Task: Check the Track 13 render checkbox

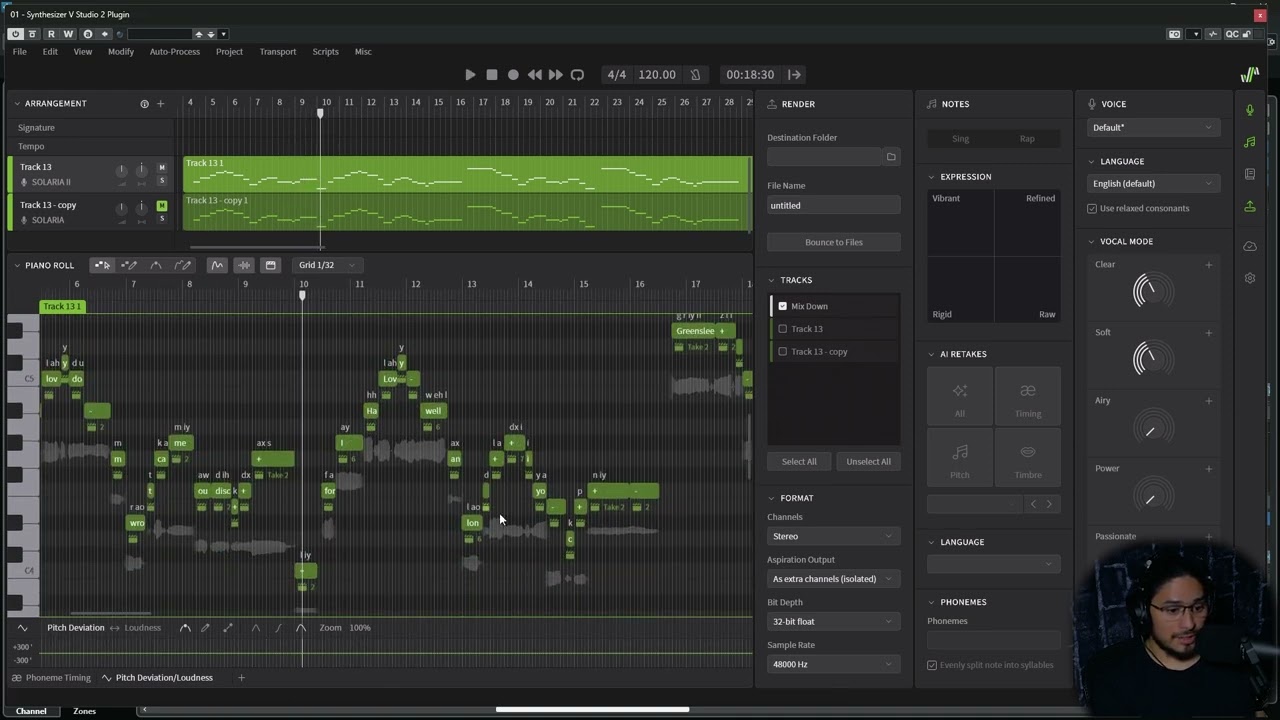Action: [783, 329]
